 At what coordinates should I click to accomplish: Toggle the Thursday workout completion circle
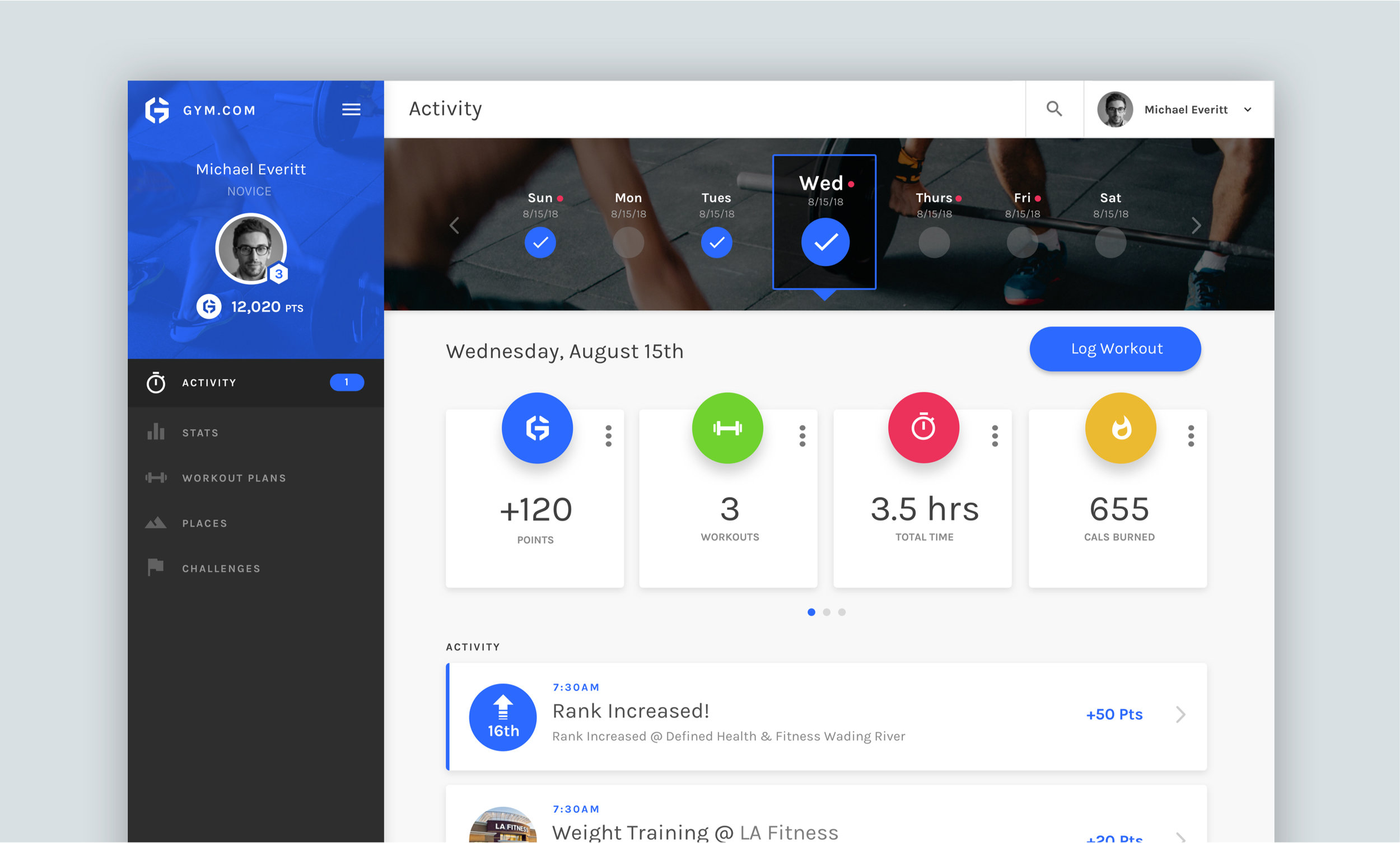[934, 242]
